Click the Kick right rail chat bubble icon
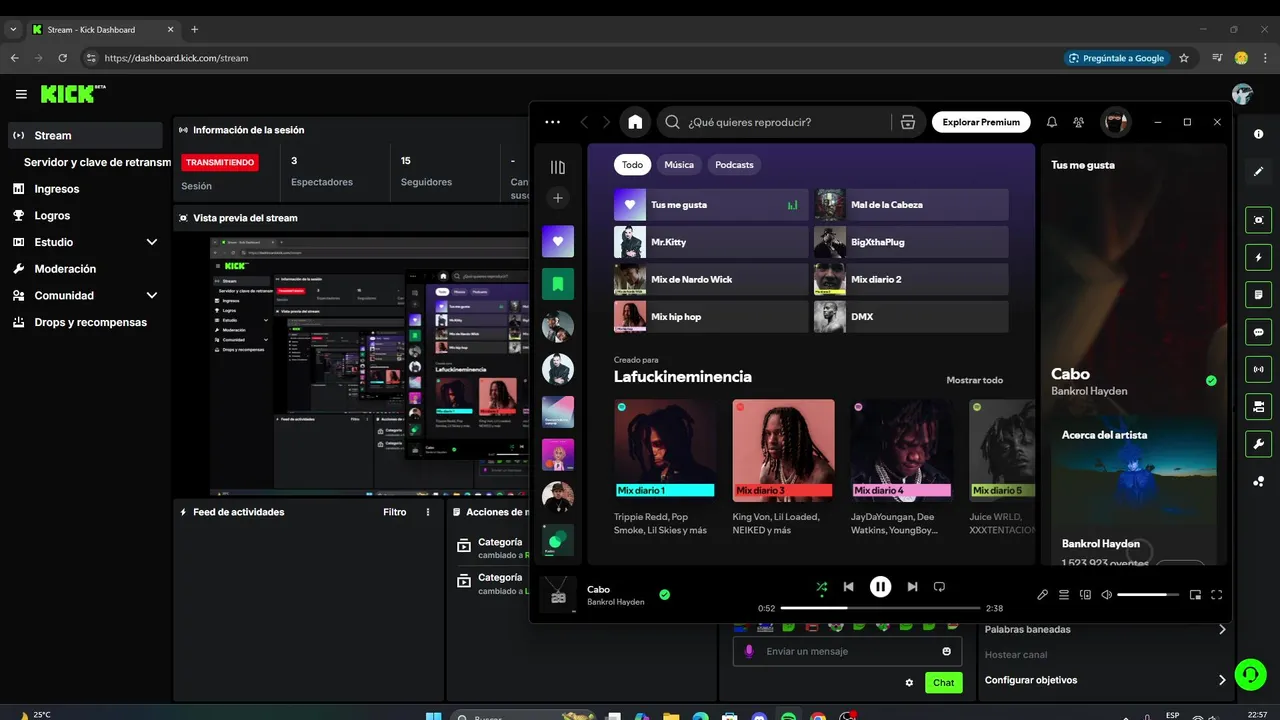Image resolution: width=1280 pixels, height=720 pixels. click(x=1258, y=332)
